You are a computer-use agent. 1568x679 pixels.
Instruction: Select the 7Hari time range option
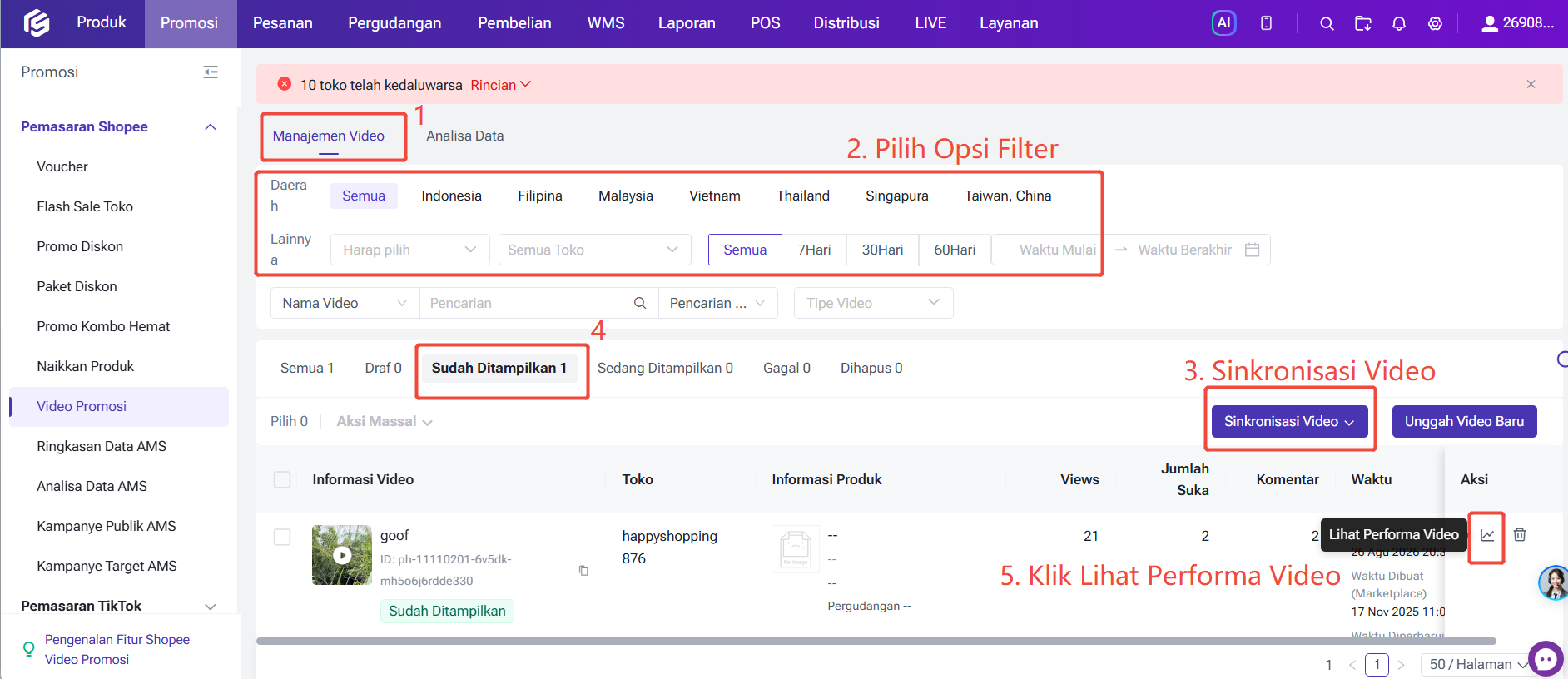pos(814,250)
